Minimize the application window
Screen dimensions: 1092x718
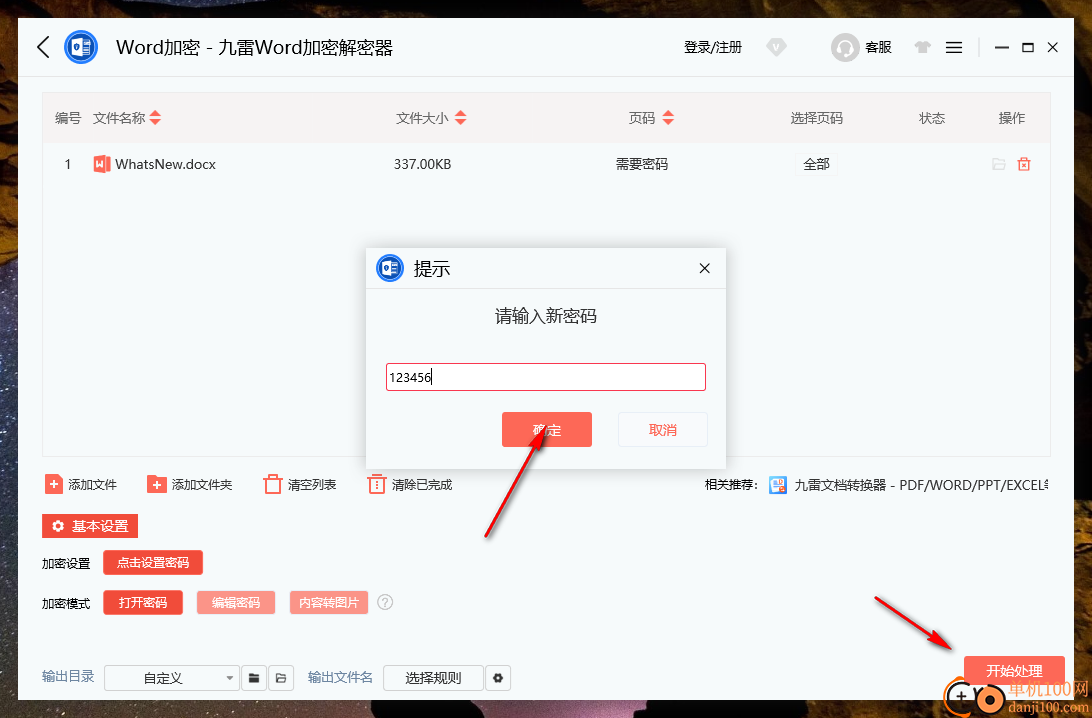coord(1001,47)
